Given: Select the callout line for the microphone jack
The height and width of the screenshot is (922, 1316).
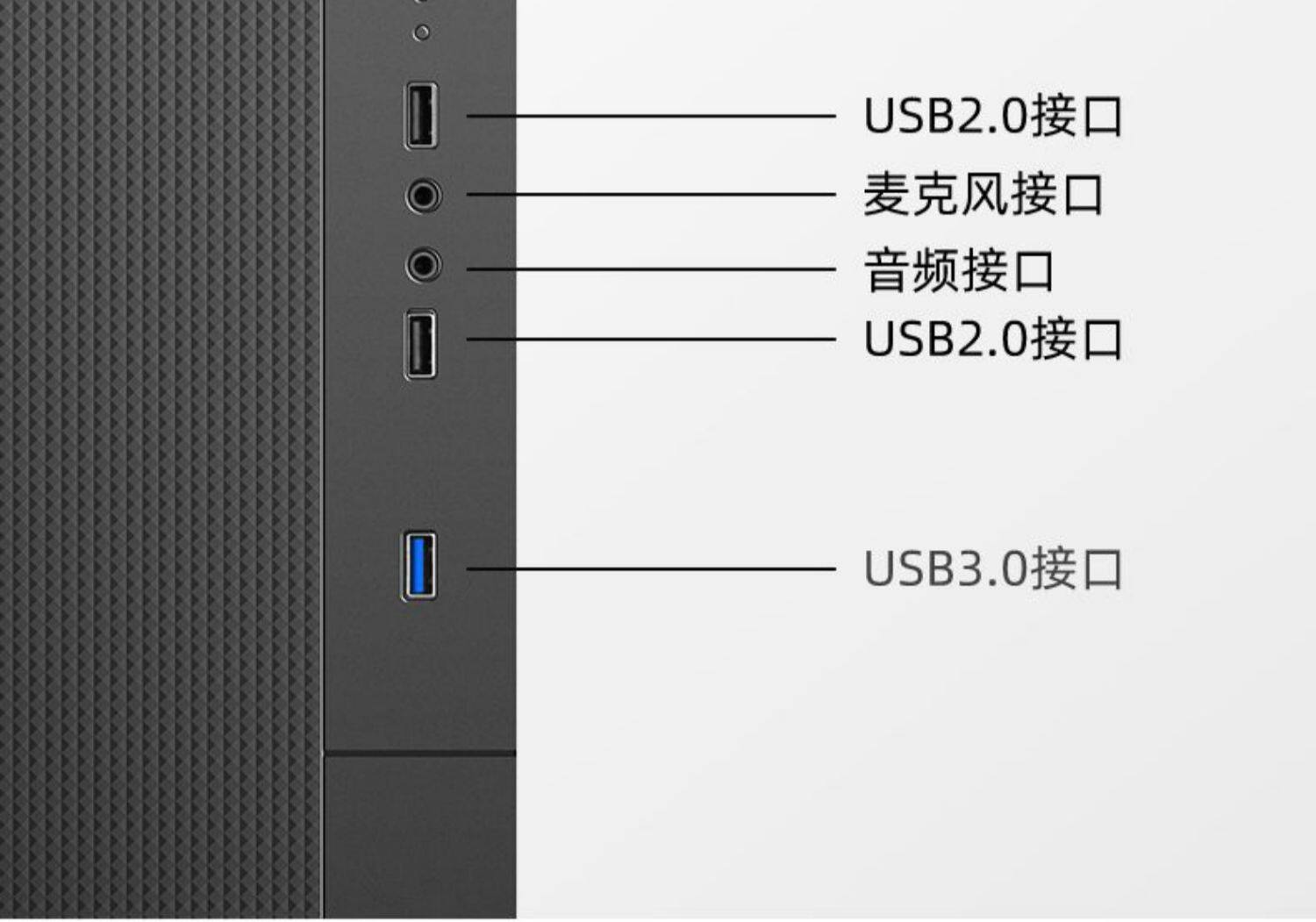Looking at the screenshot, I should pos(651,194).
